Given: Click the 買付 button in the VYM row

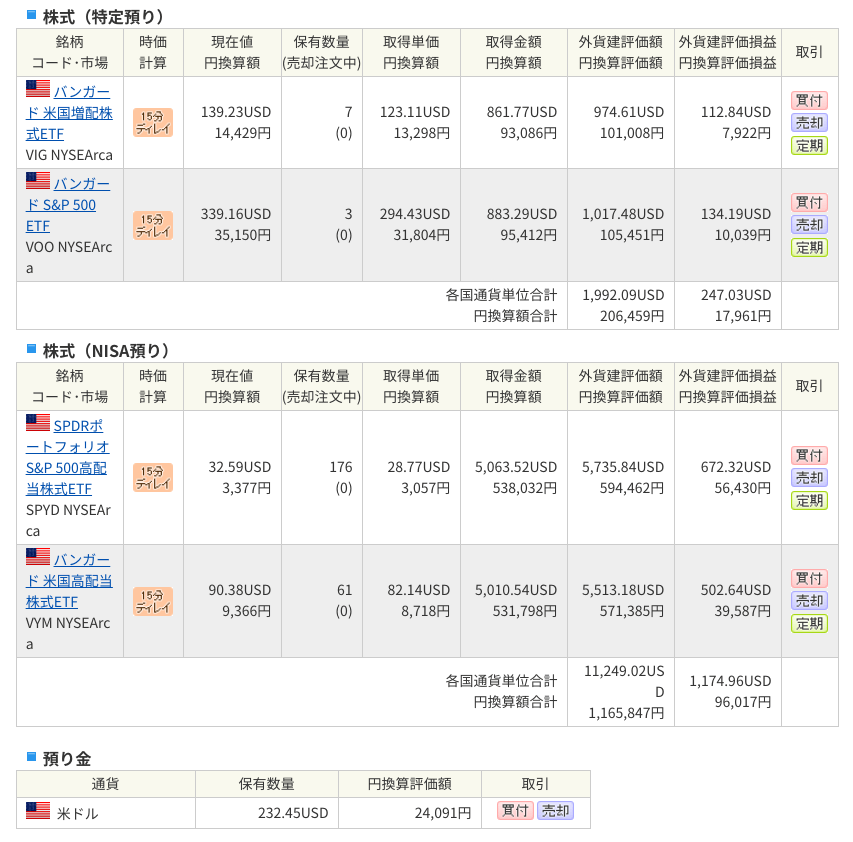Looking at the screenshot, I should pyautogui.click(x=809, y=579).
